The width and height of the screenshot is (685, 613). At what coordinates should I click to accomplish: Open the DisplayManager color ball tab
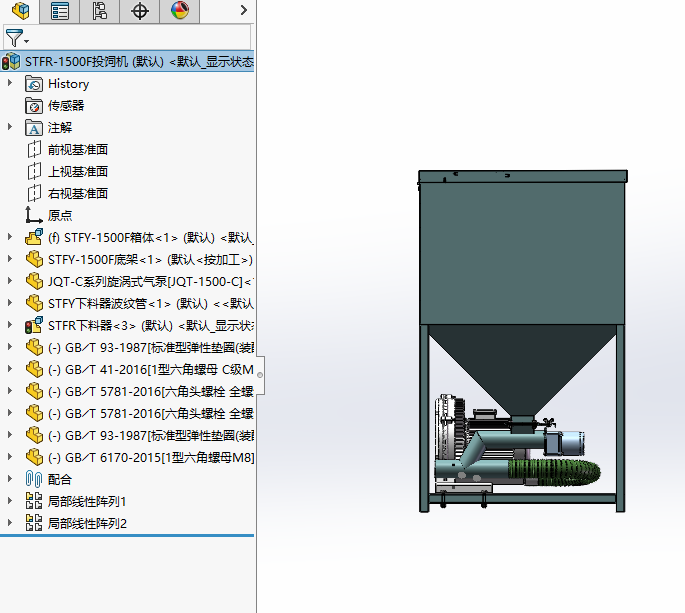tap(180, 11)
